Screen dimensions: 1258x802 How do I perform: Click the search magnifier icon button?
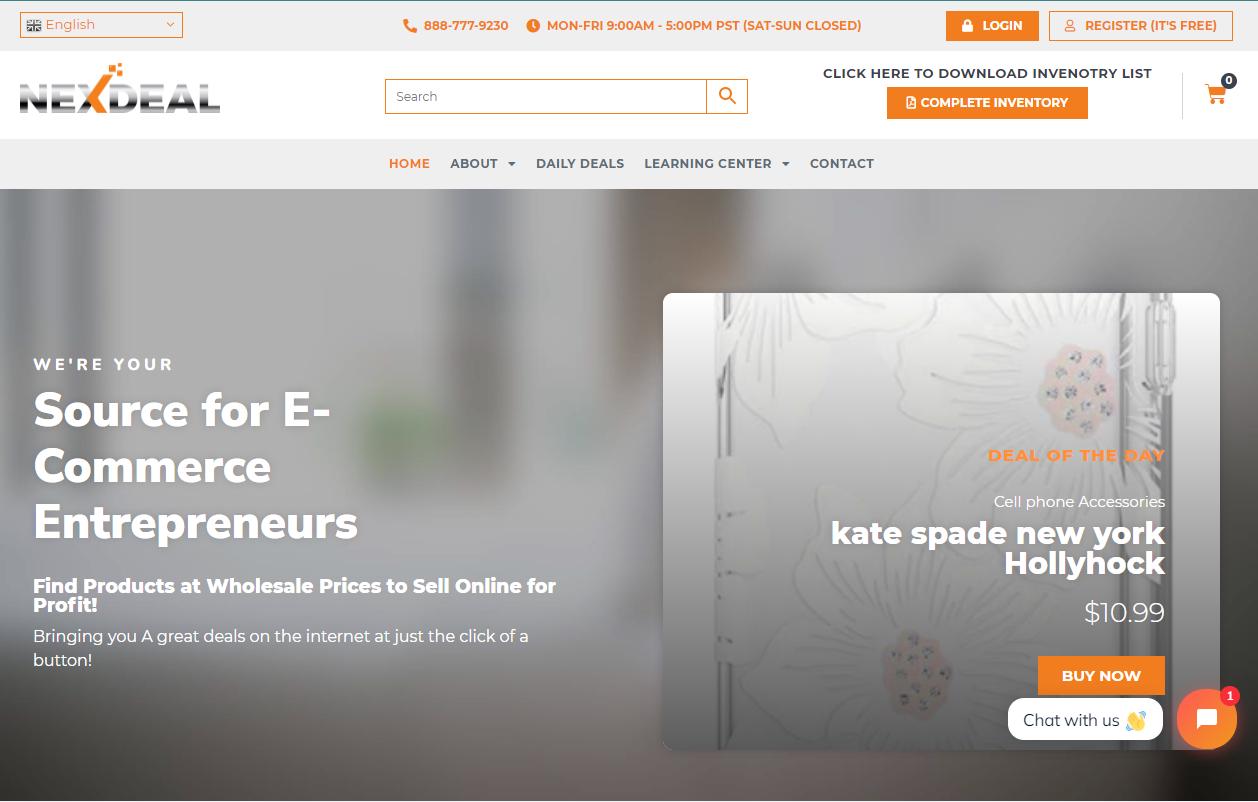coord(727,96)
